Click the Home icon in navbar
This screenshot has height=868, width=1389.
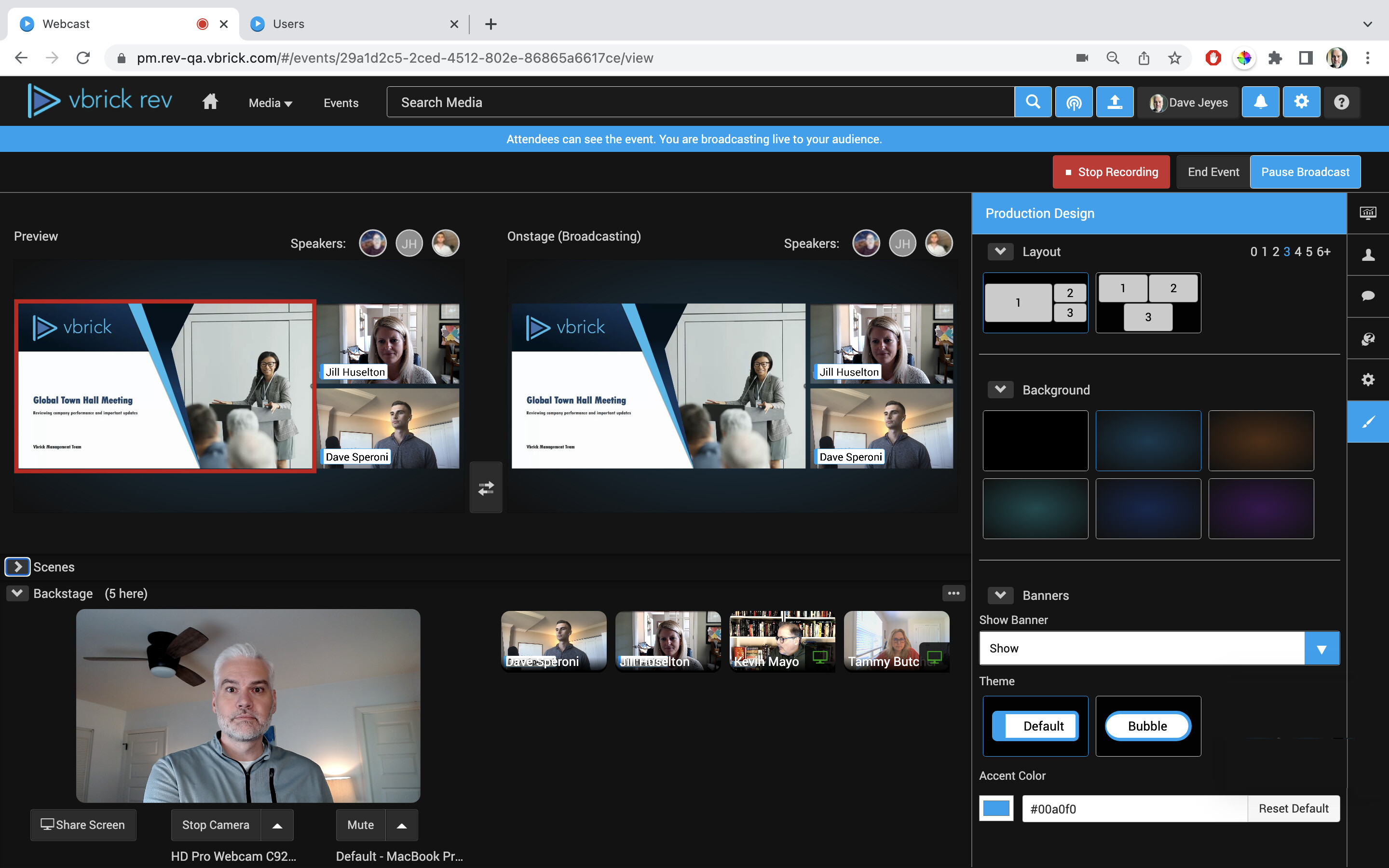tap(210, 102)
